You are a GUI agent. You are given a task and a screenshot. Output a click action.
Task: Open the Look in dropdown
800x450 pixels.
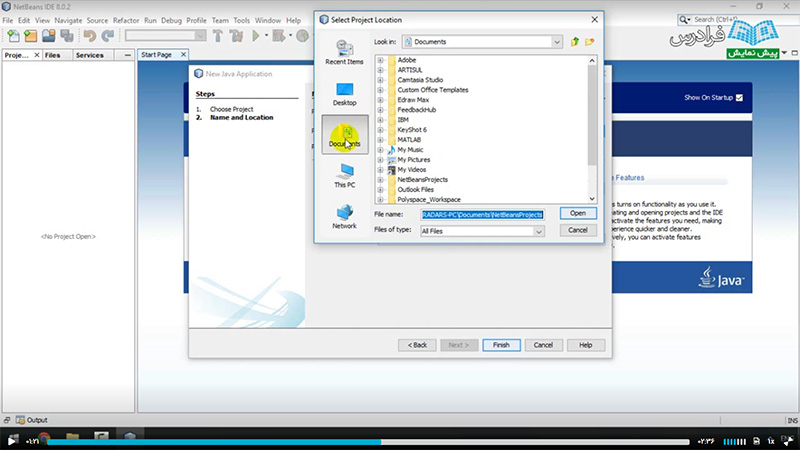(x=556, y=42)
